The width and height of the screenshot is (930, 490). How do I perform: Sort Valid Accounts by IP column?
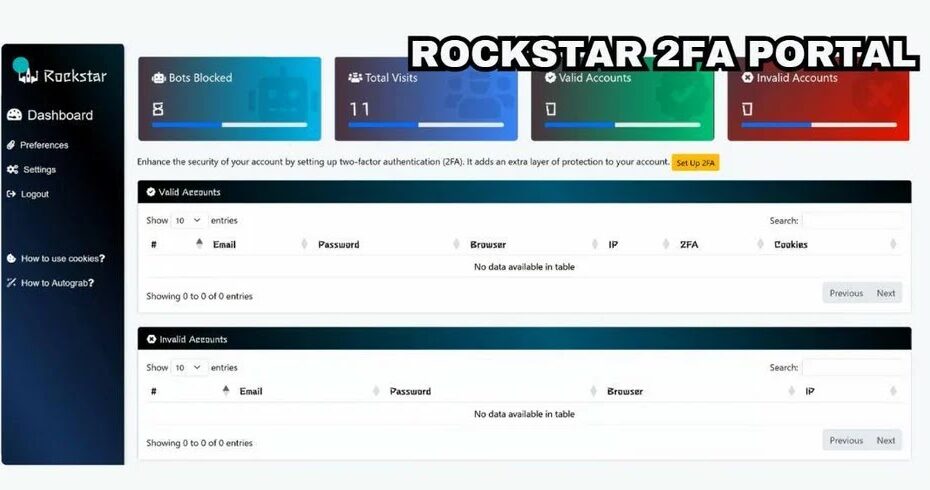638,244
